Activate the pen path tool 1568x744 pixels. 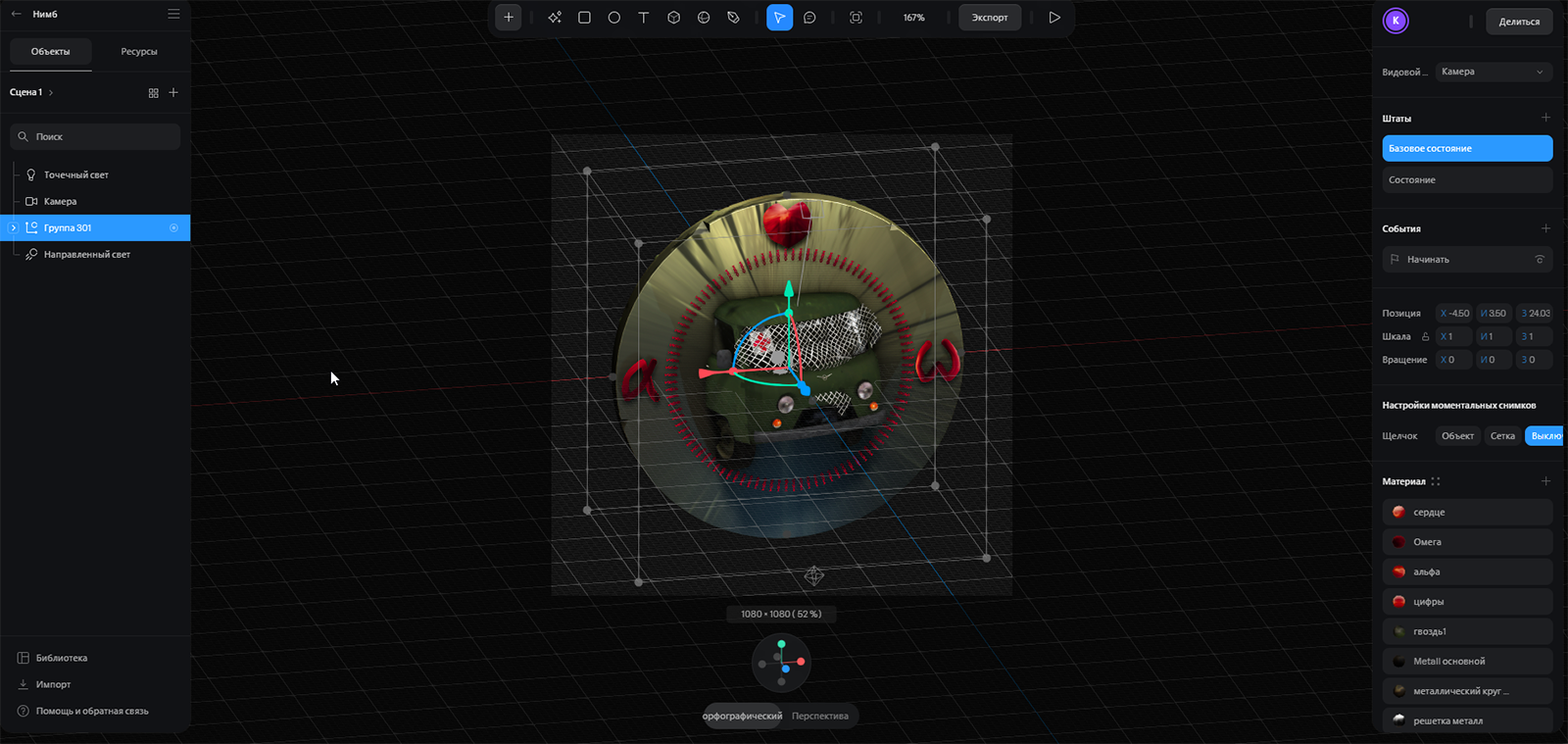[733, 18]
